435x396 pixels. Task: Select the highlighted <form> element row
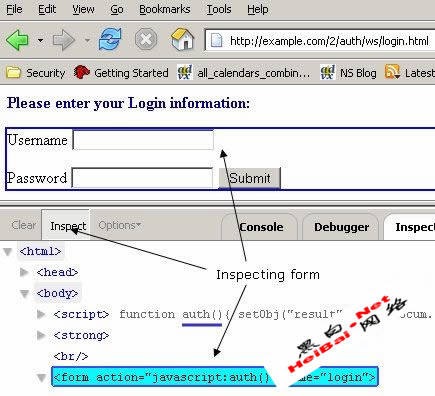[x=215, y=377]
